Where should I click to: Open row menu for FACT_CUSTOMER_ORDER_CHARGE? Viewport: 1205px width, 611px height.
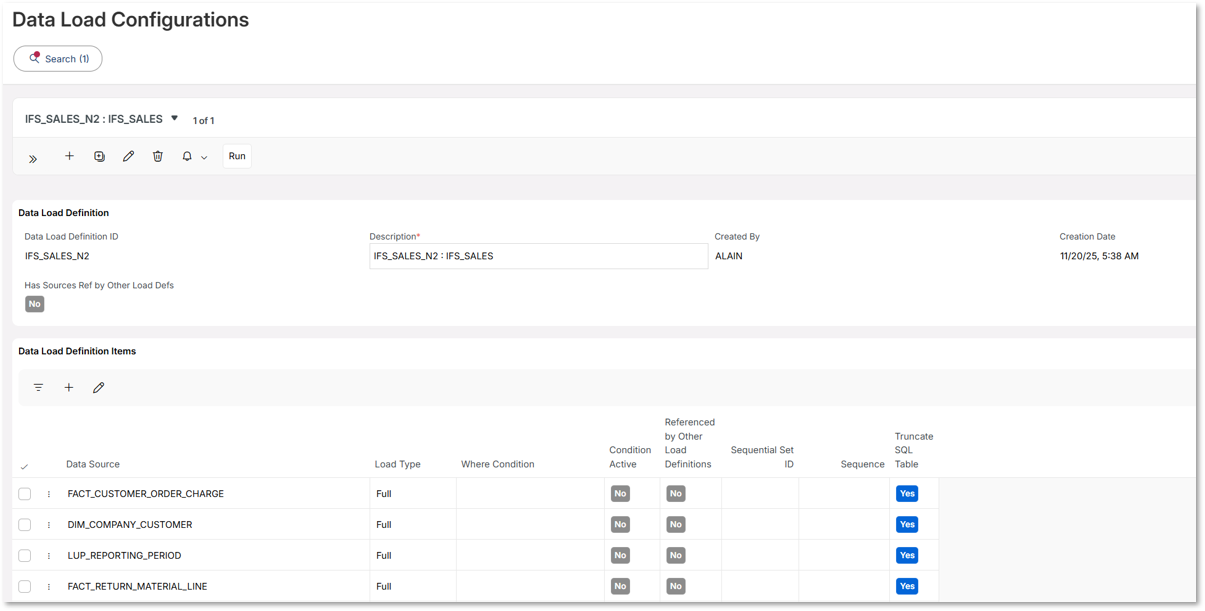pyautogui.click(x=49, y=494)
